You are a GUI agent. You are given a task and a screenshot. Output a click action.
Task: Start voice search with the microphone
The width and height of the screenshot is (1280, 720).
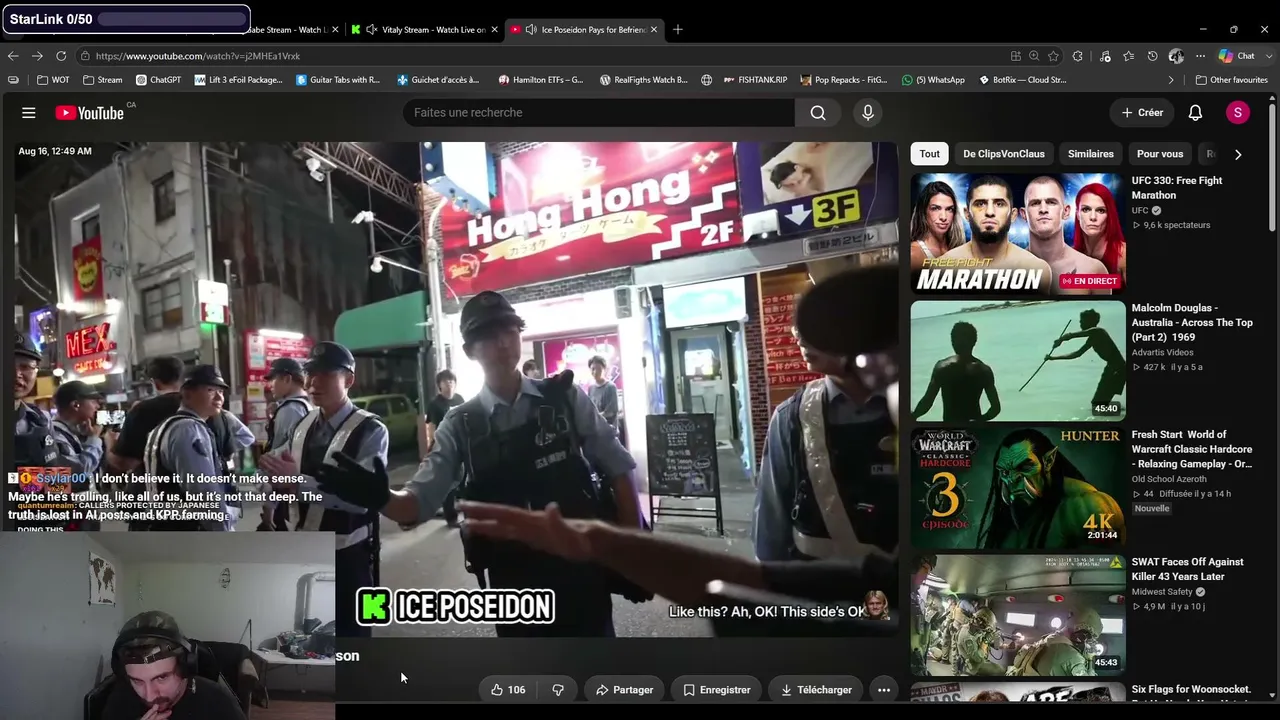pos(868,113)
